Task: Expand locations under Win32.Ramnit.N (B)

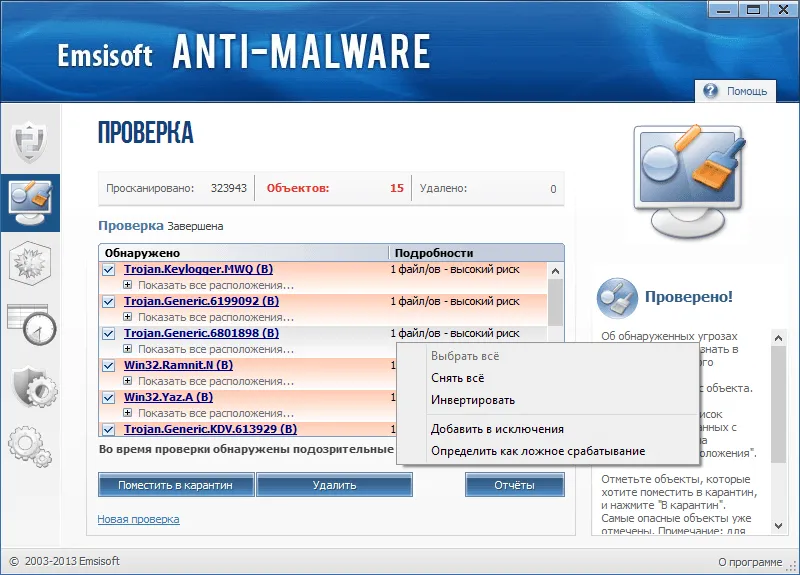Action: pos(128,381)
